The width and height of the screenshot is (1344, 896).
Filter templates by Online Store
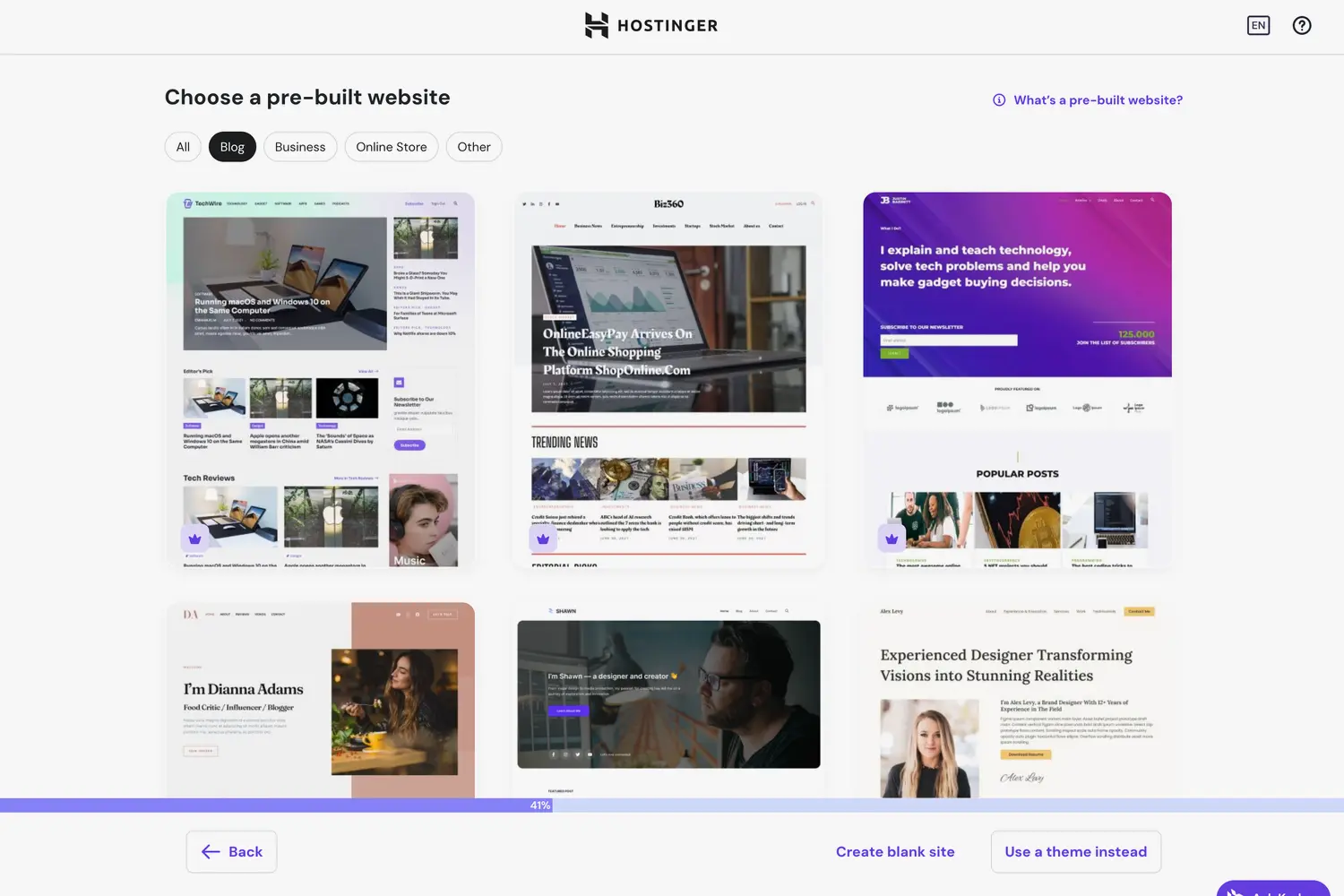pyautogui.click(x=392, y=147)
